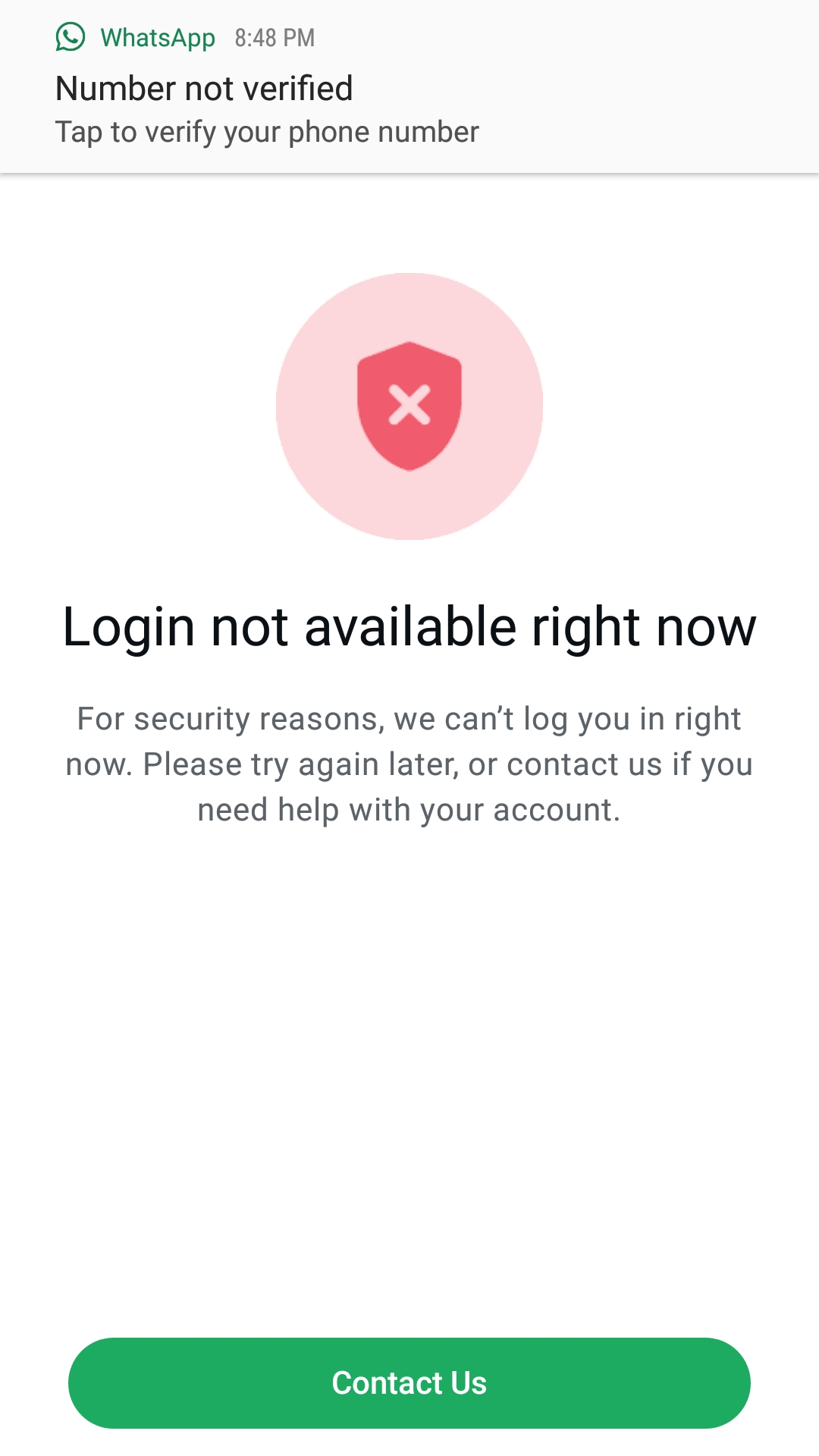Tap the word 'available' in the heading
The height and width of the screenshot is (1456, 819).
pos(411,626)
